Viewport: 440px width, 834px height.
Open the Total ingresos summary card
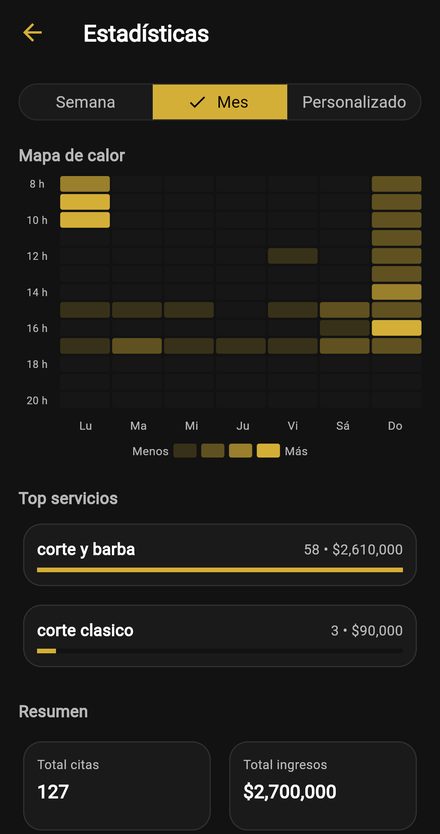tap(323, 785)
